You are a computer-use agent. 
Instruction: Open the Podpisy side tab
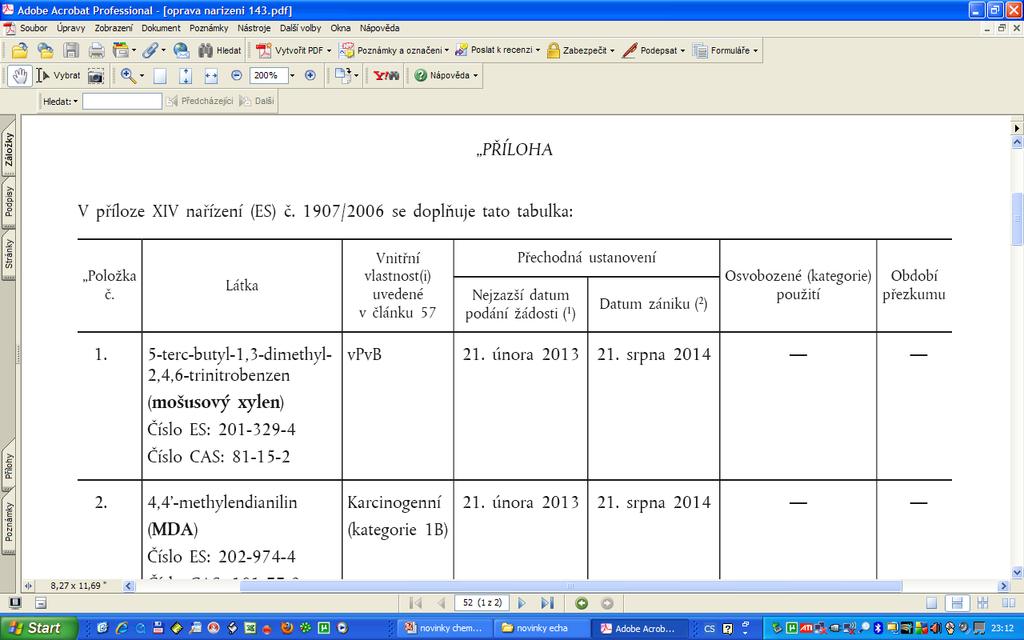[x=8, y=202]
